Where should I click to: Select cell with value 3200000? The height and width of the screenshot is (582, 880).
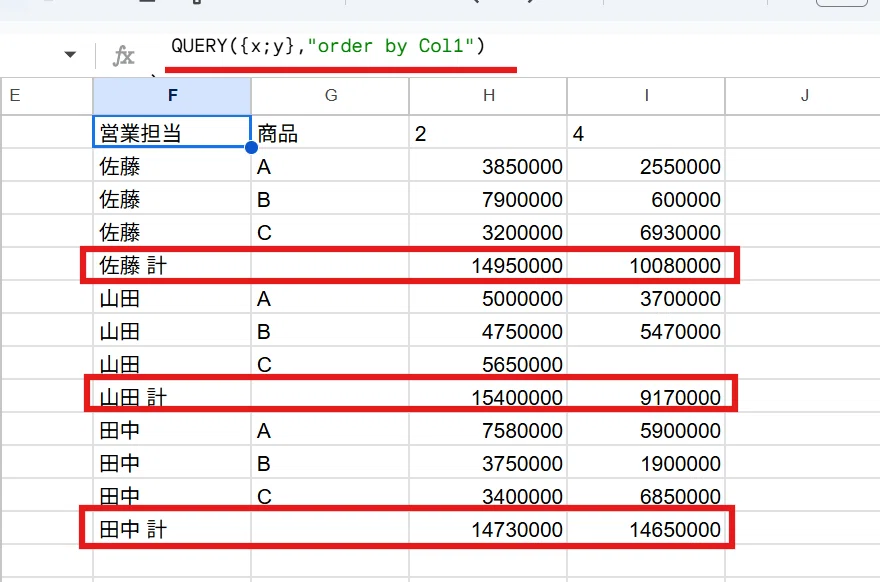pos(488,231)
